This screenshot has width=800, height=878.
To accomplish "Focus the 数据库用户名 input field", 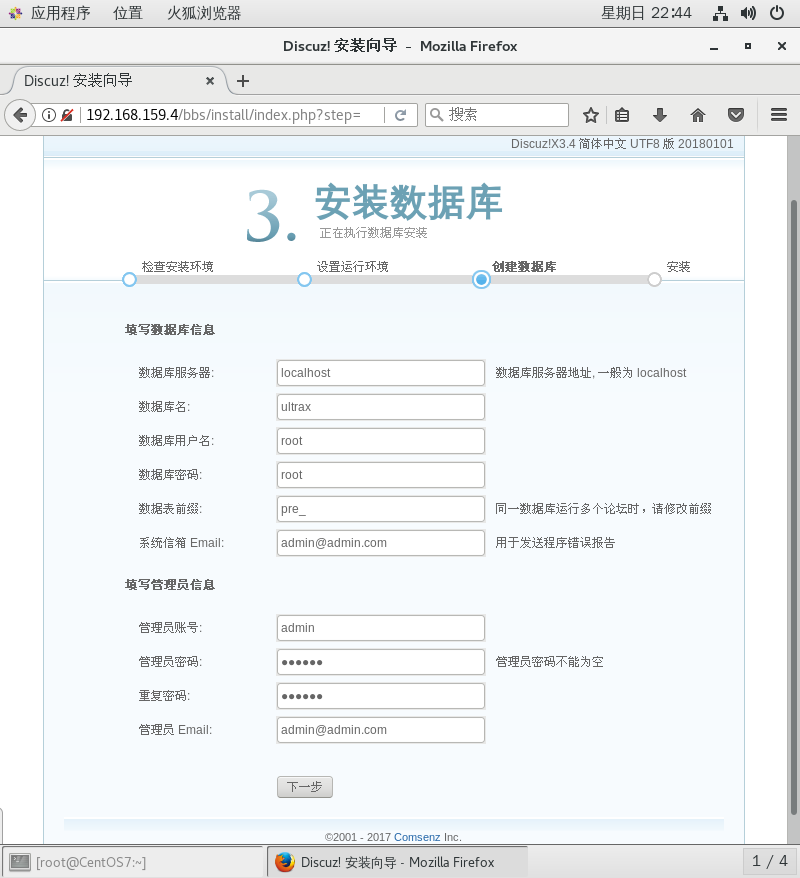I will [x=381, y=441].
